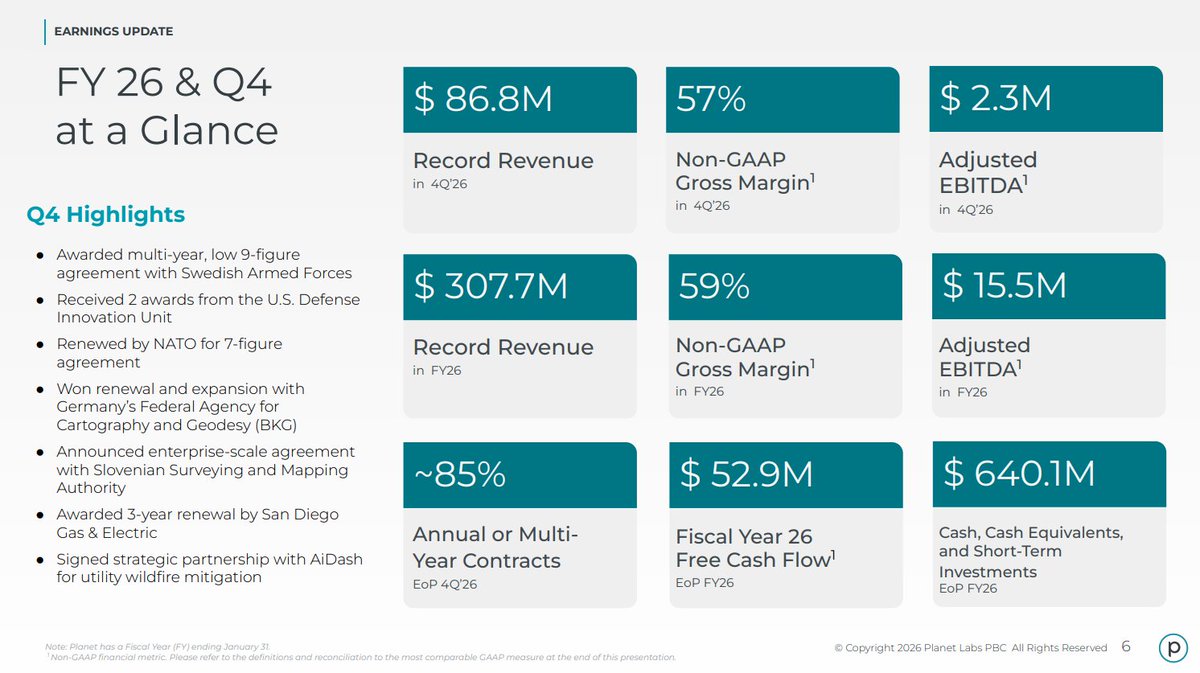Click 'Fiscal Year 26 Free Cash Flow' label

(756, 548)
